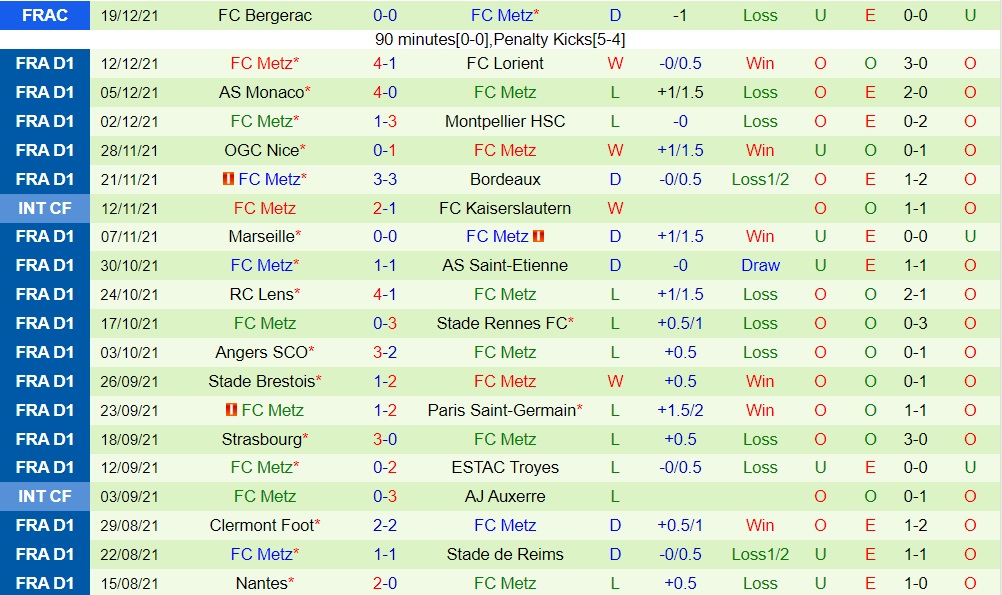Screen dimensions: 1002x595
Task: Click the AJ Auxerre team name
Action: 505,496
